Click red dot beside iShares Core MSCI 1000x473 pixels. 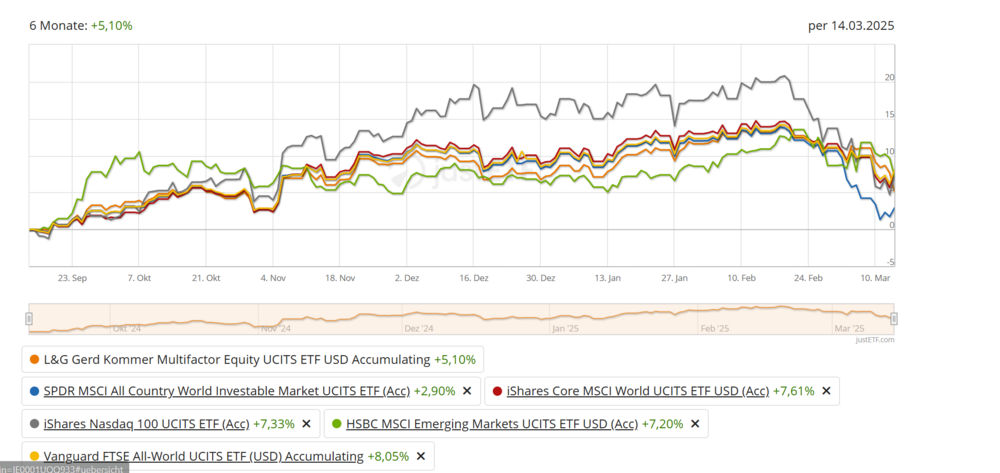[x=497, y=391]
